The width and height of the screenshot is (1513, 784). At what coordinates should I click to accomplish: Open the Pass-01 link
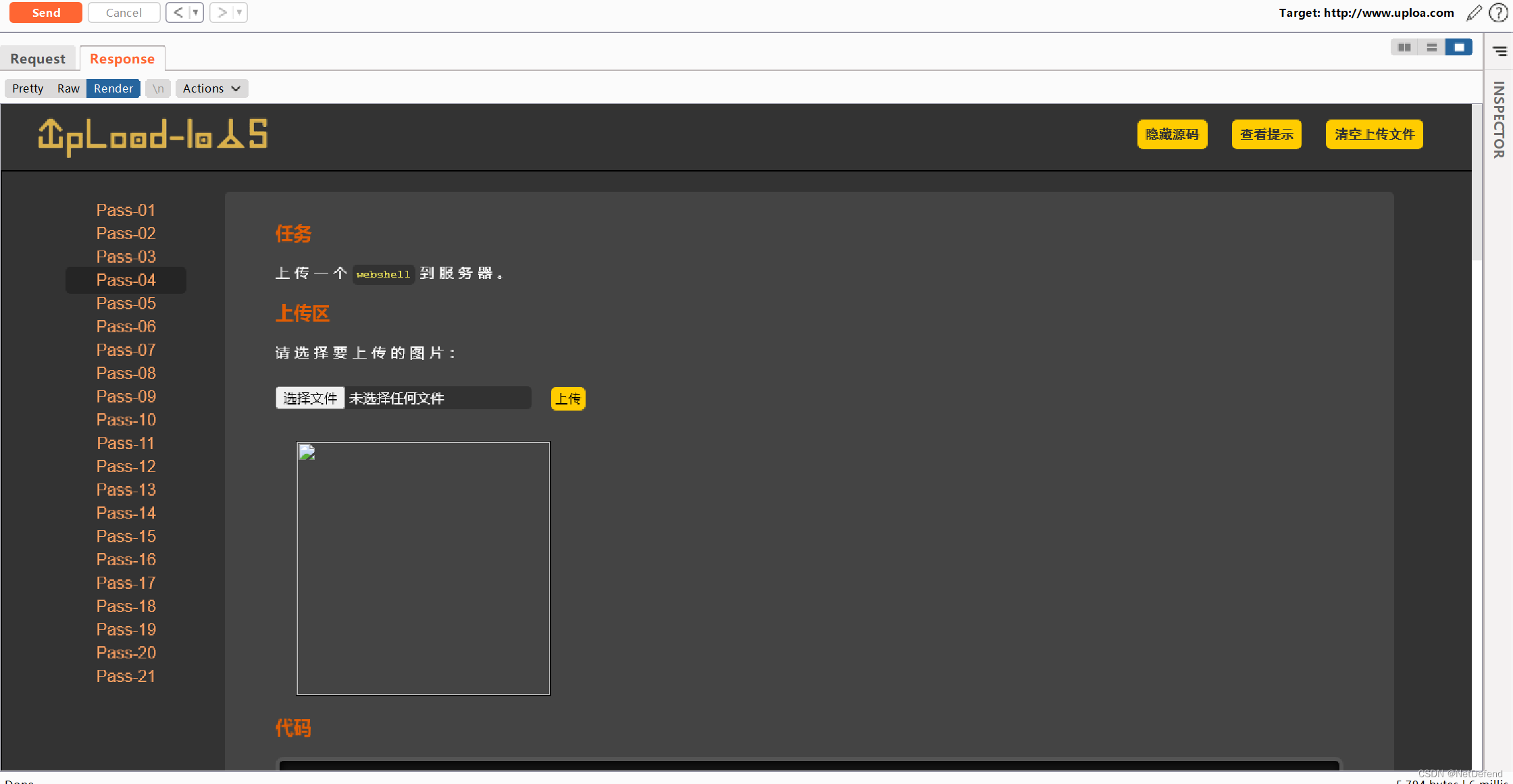pyautogui.click(x=126, y=210)
